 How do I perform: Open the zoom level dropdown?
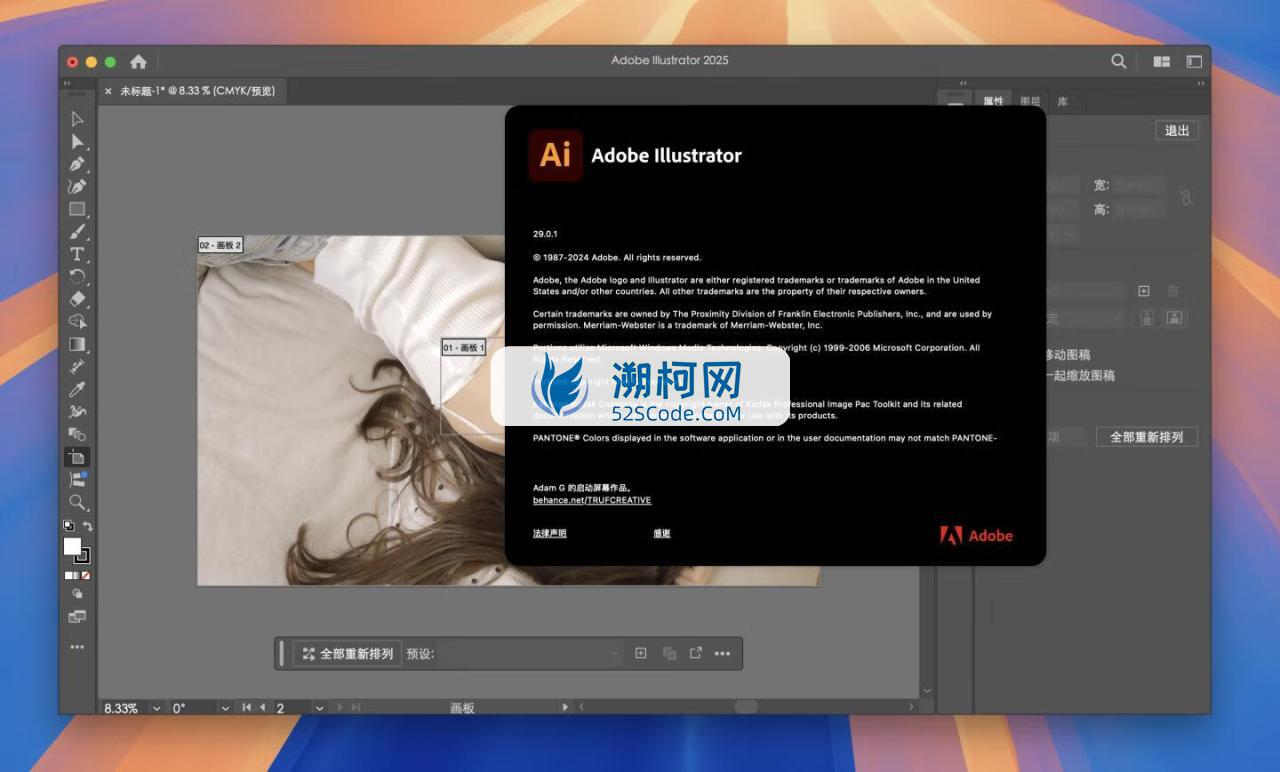156,707
